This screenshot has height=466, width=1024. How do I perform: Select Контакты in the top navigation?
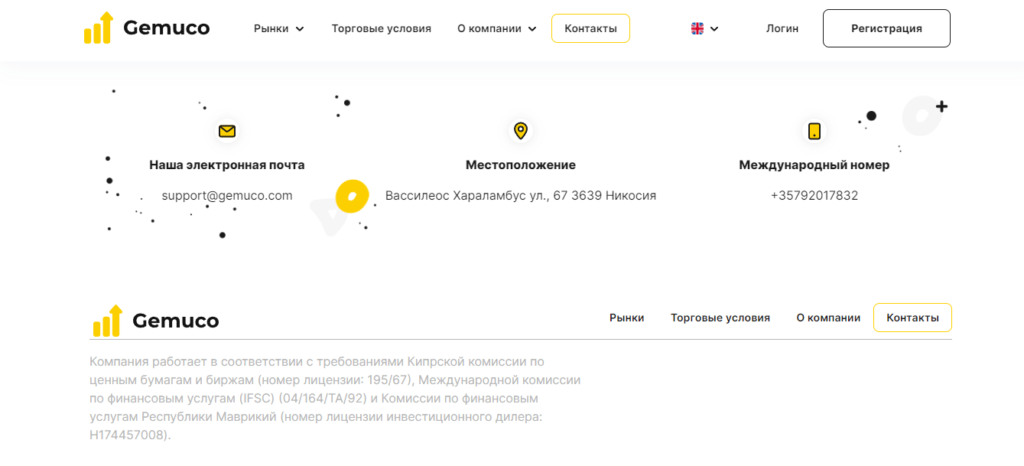[590, 29]
